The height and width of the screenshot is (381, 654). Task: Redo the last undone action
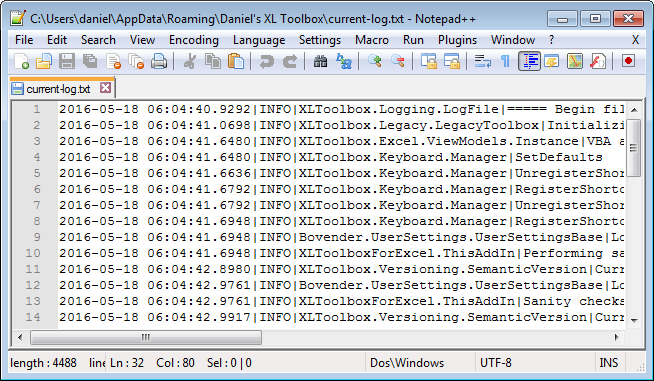290,61
